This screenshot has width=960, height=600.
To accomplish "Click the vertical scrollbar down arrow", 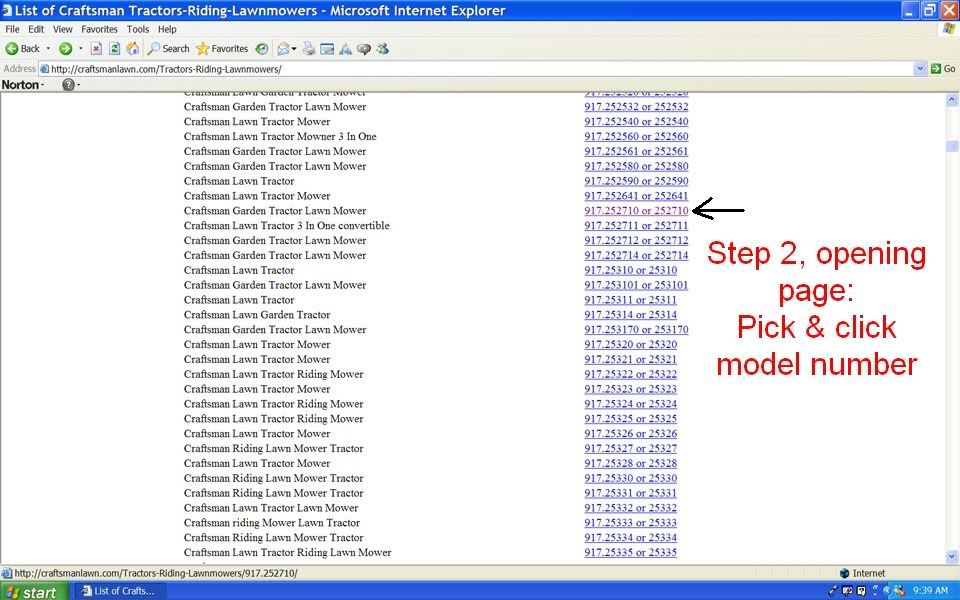I will (x=951, y=557).
